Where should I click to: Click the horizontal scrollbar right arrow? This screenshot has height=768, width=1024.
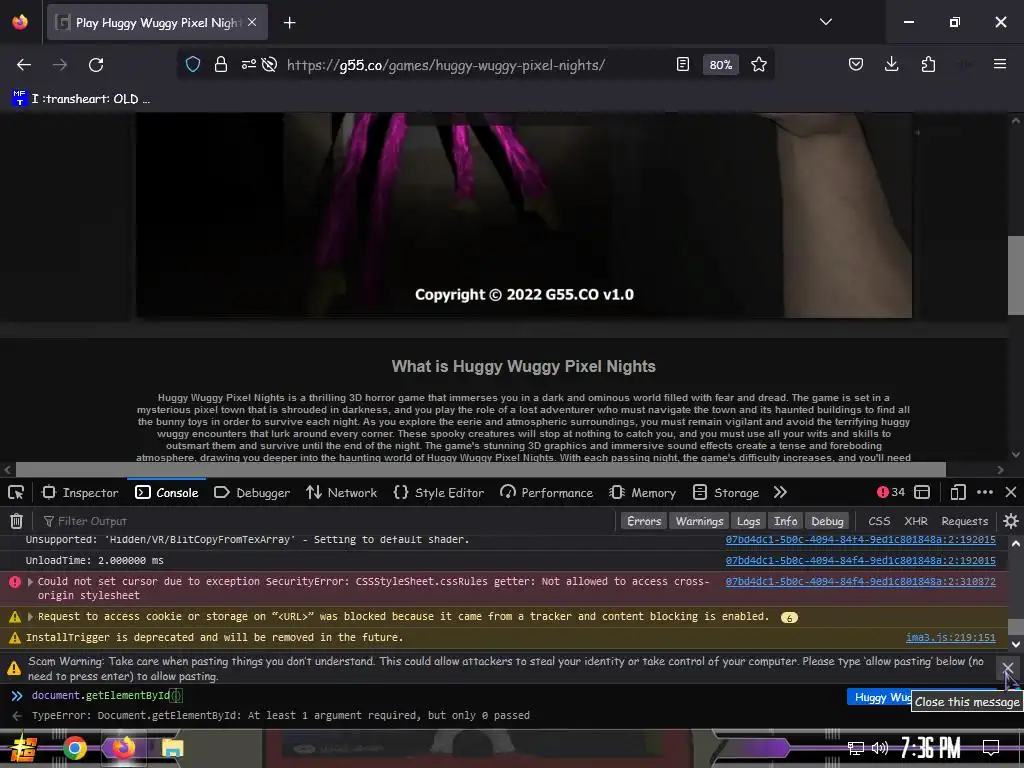1000,470
